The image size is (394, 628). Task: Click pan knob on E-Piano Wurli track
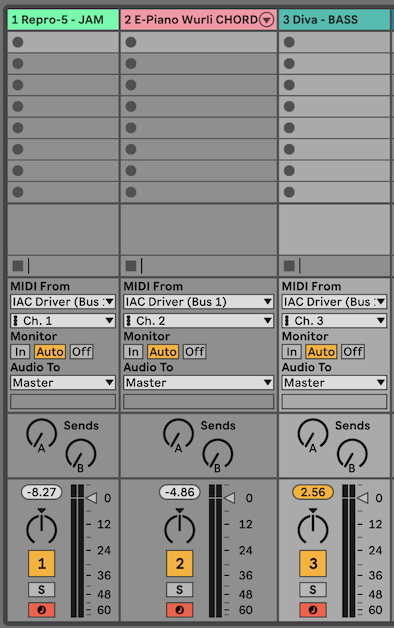click(x=179, y=529)
